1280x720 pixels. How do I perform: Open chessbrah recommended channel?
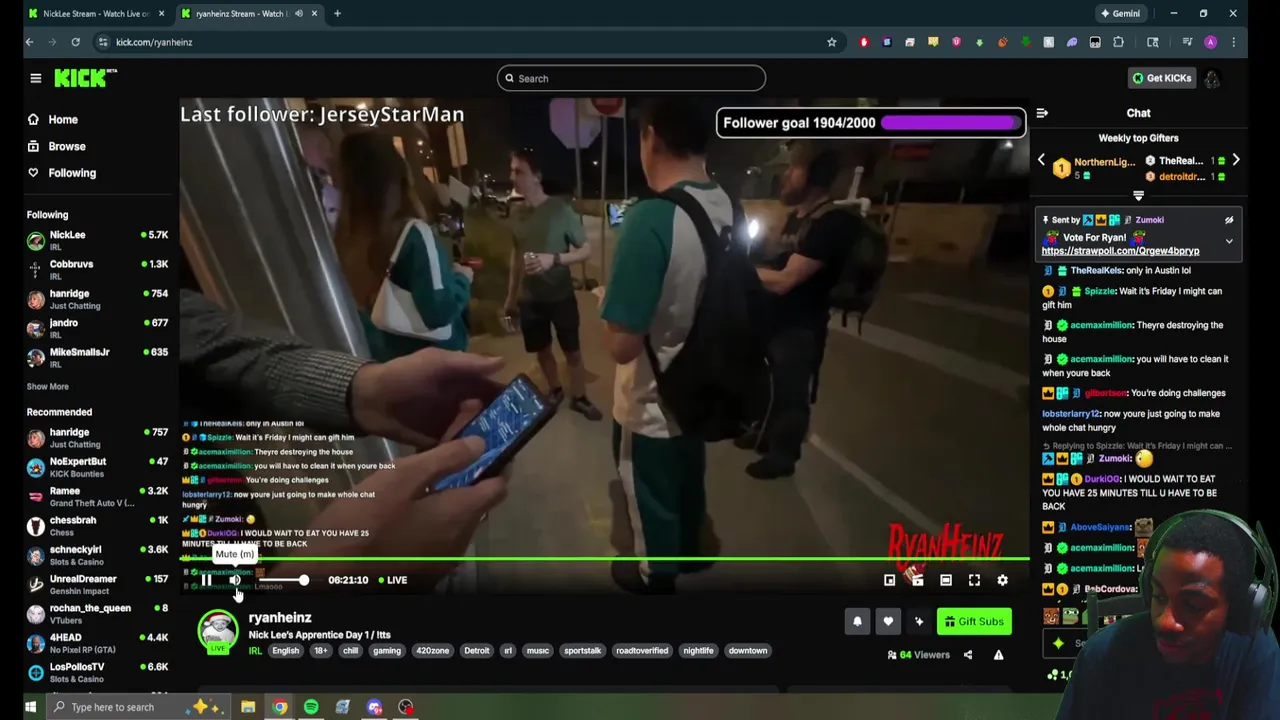tap(97, 525)
